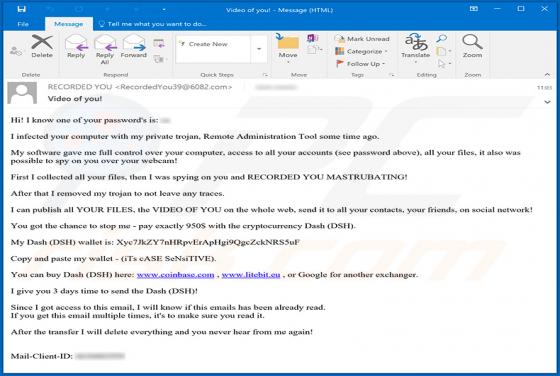This screenshot has height=376, width=560.
Task: Open the More respond actions icon
Action: tap(159, 59)
